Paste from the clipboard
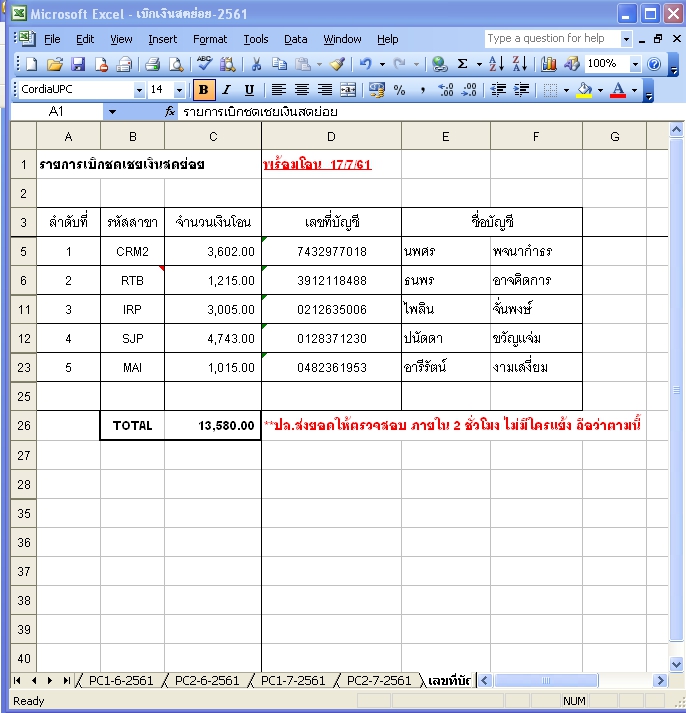Screen dimensions: 686x713 (x=302, y=64)
